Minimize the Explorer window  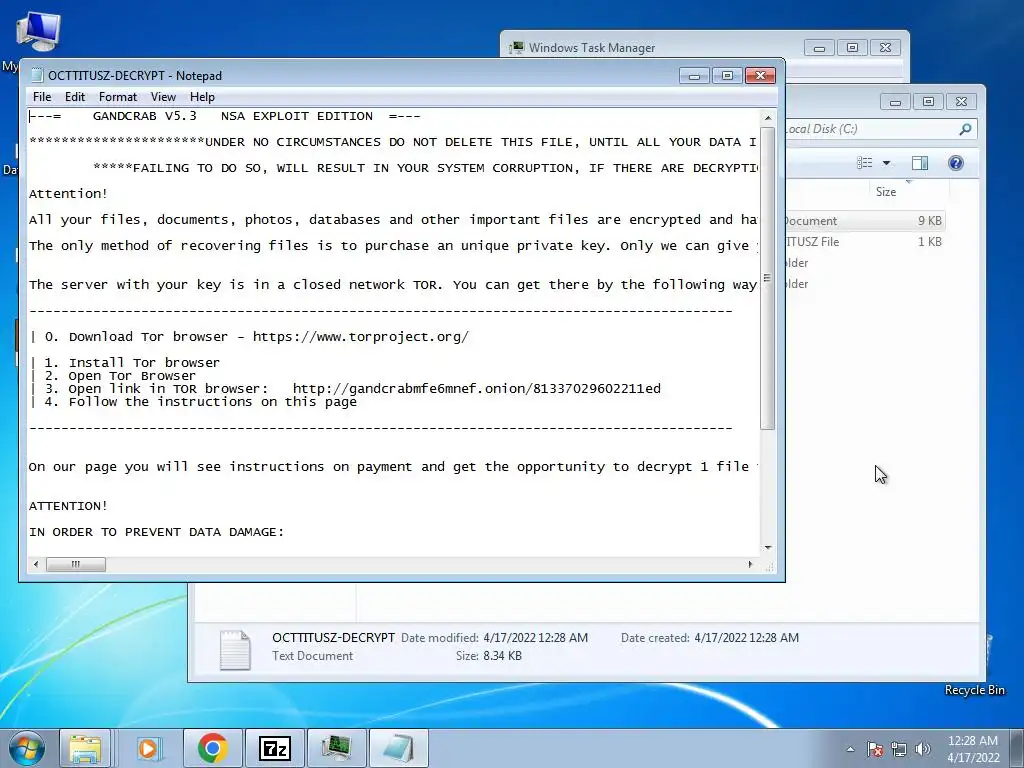coord(895,102)
